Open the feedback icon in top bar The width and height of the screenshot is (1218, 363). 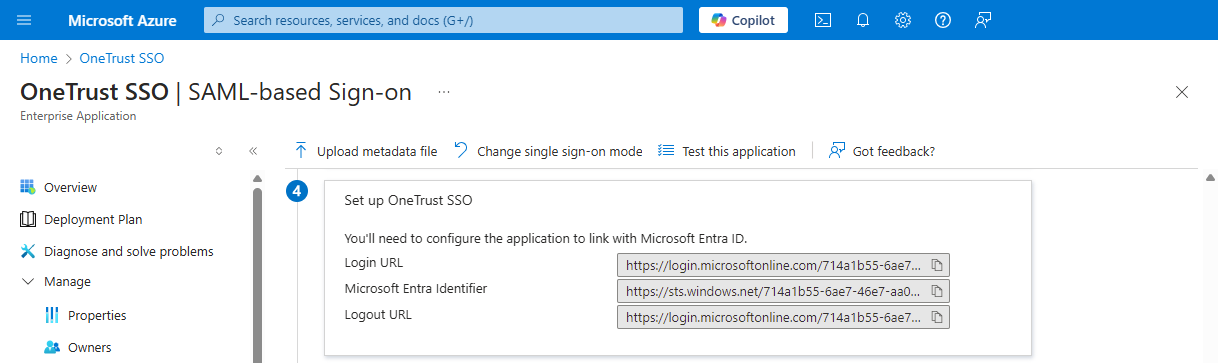click(982, 20)
